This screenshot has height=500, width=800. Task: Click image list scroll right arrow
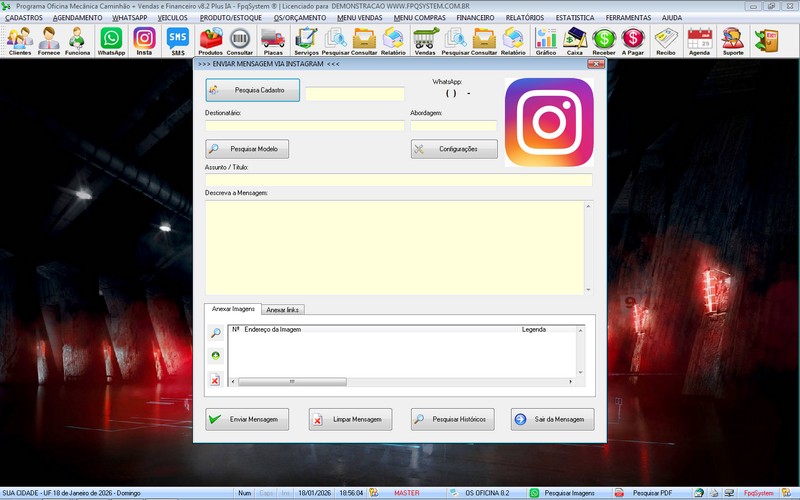(x=570, y=382)
